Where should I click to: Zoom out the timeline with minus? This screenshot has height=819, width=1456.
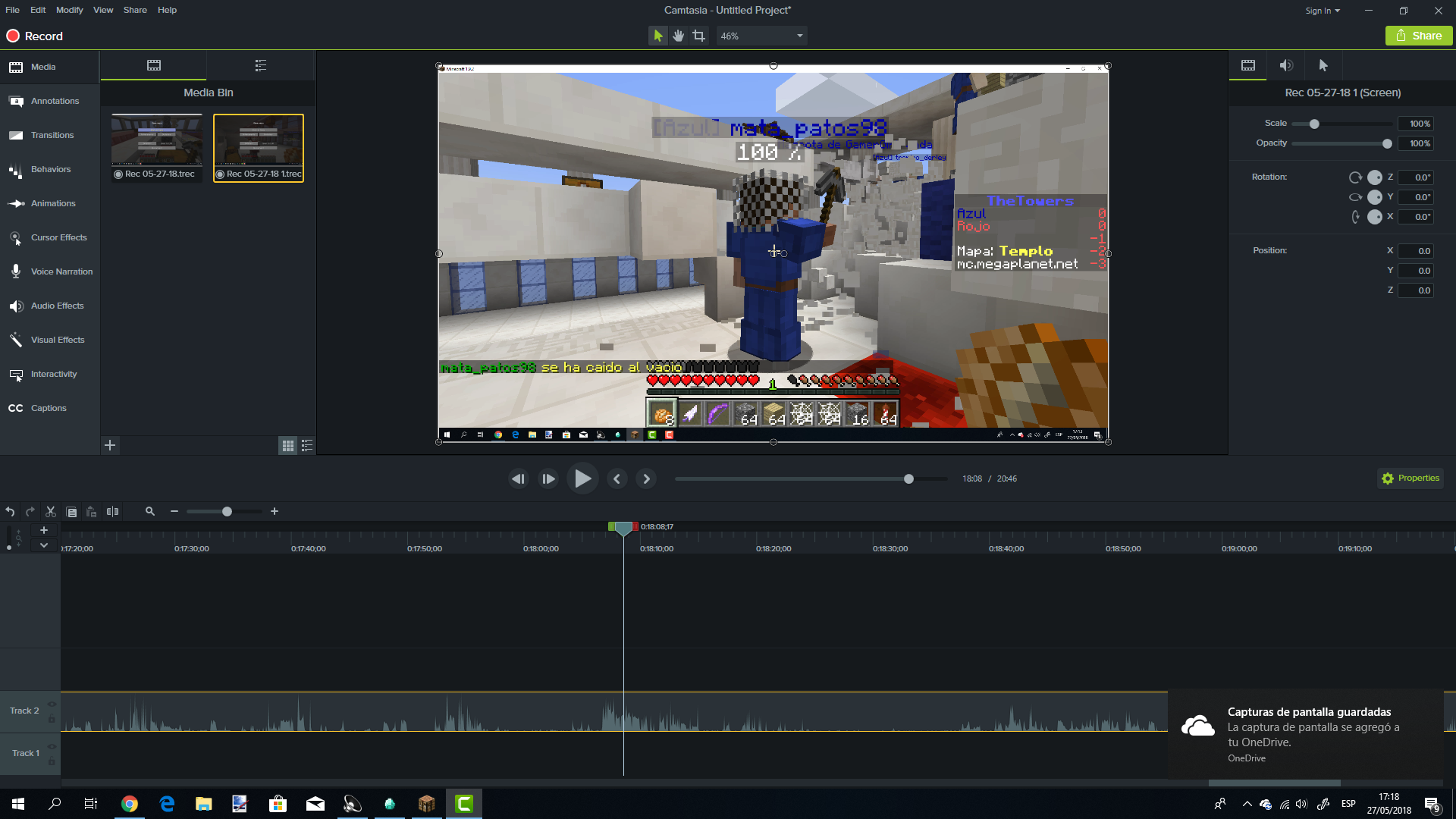click(x=174, y=512)
